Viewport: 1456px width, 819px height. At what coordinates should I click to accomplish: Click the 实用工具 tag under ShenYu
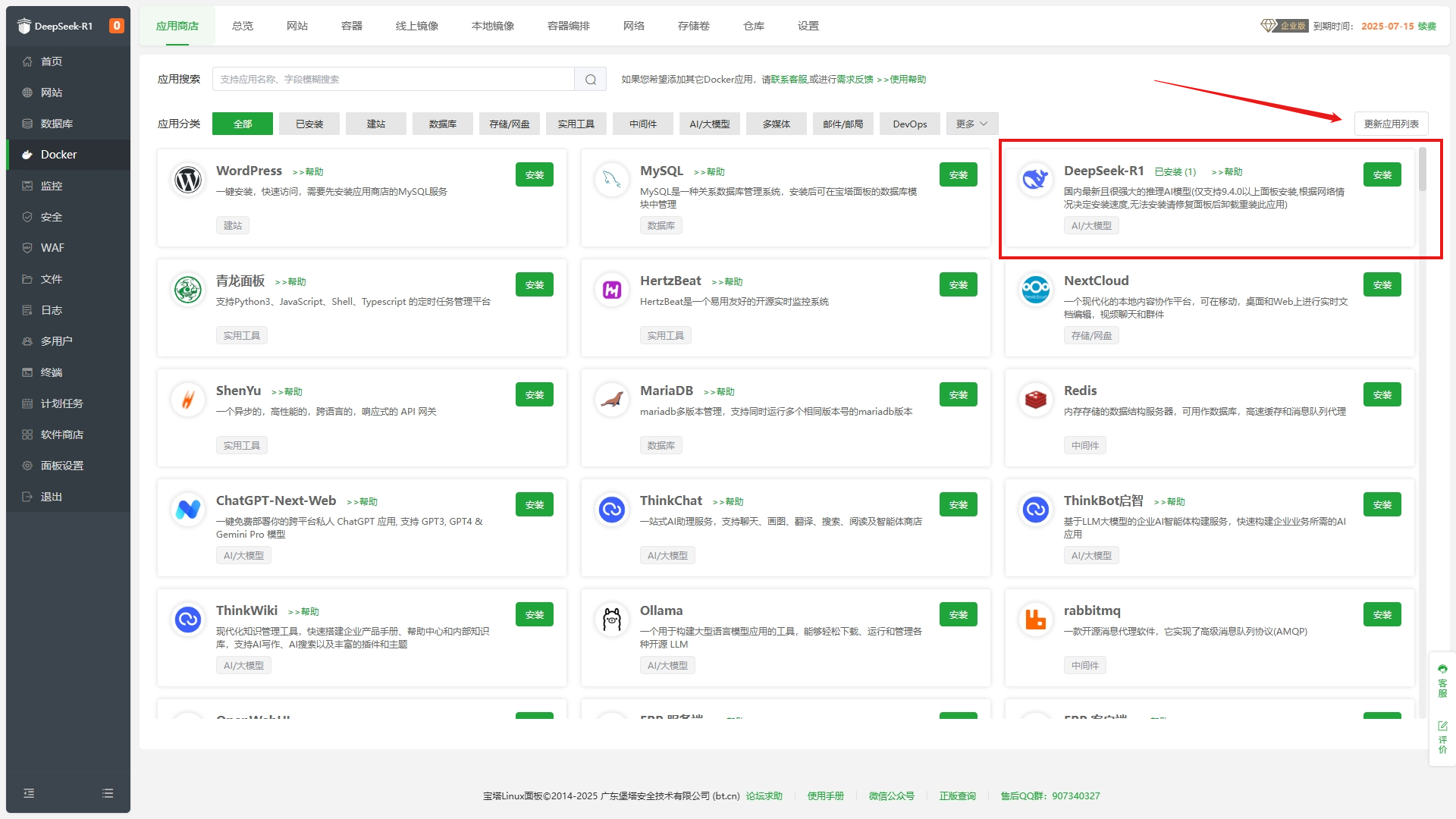click(x=242, y=445)
